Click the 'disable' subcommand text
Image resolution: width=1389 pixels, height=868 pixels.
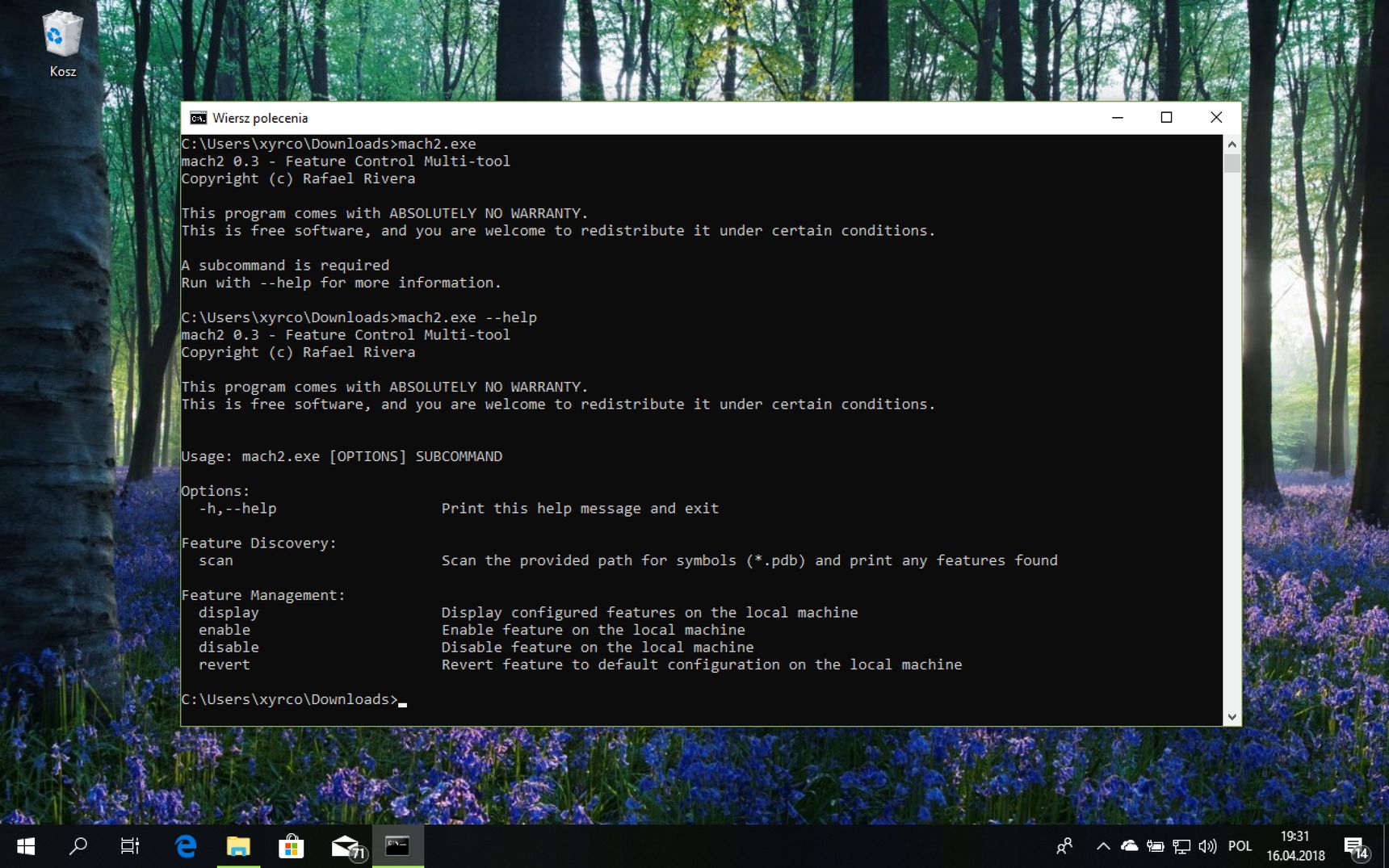tap(229, 648)
